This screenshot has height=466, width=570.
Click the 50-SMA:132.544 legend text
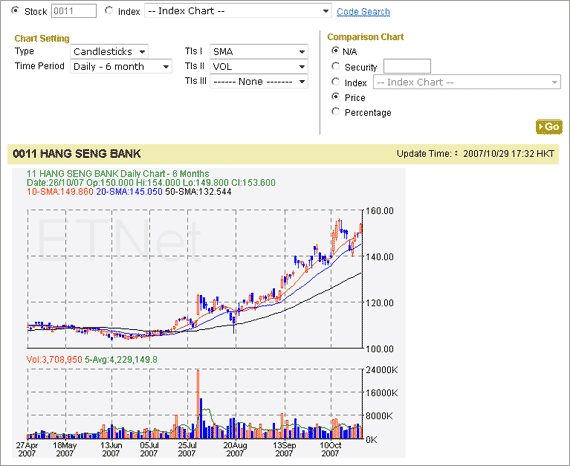tap(198, 192)
